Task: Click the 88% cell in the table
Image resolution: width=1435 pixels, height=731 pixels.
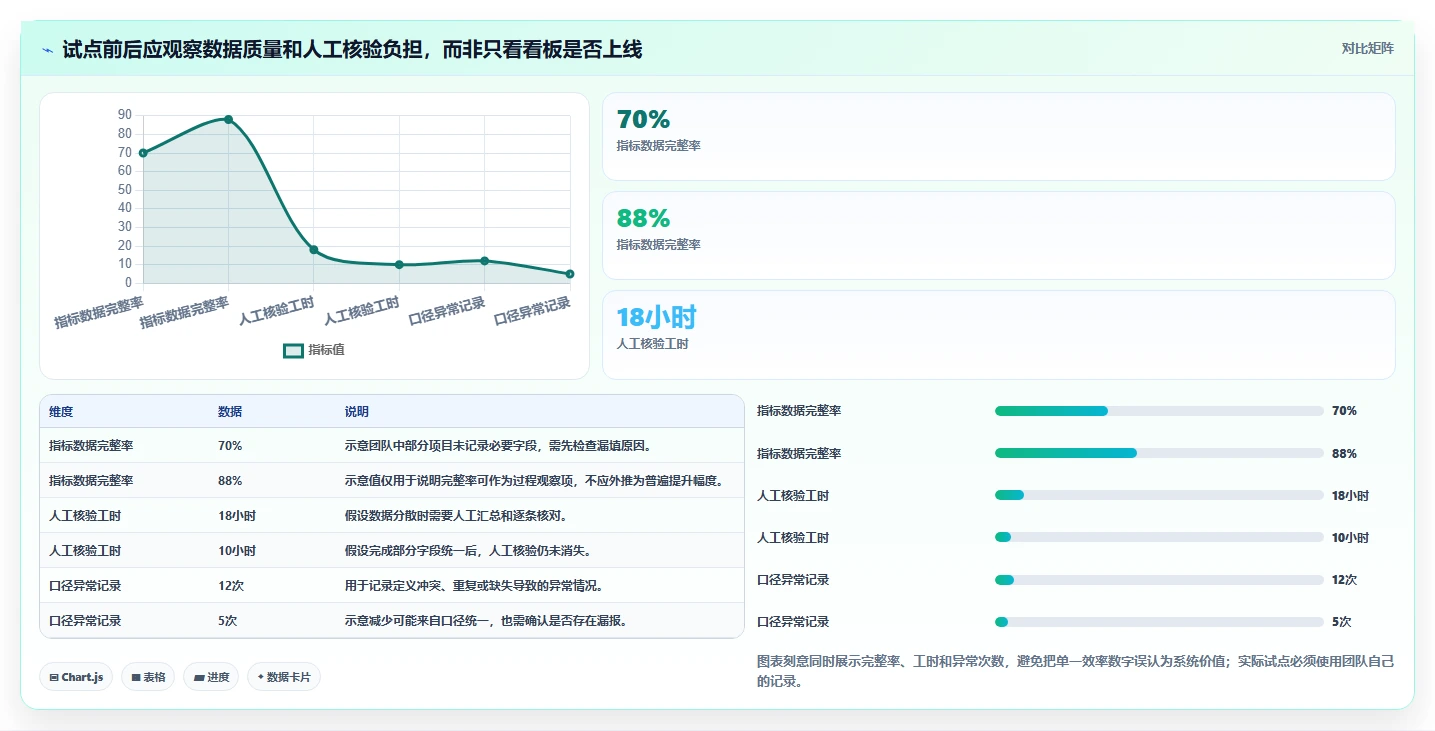Action: [x=230, y=481]
